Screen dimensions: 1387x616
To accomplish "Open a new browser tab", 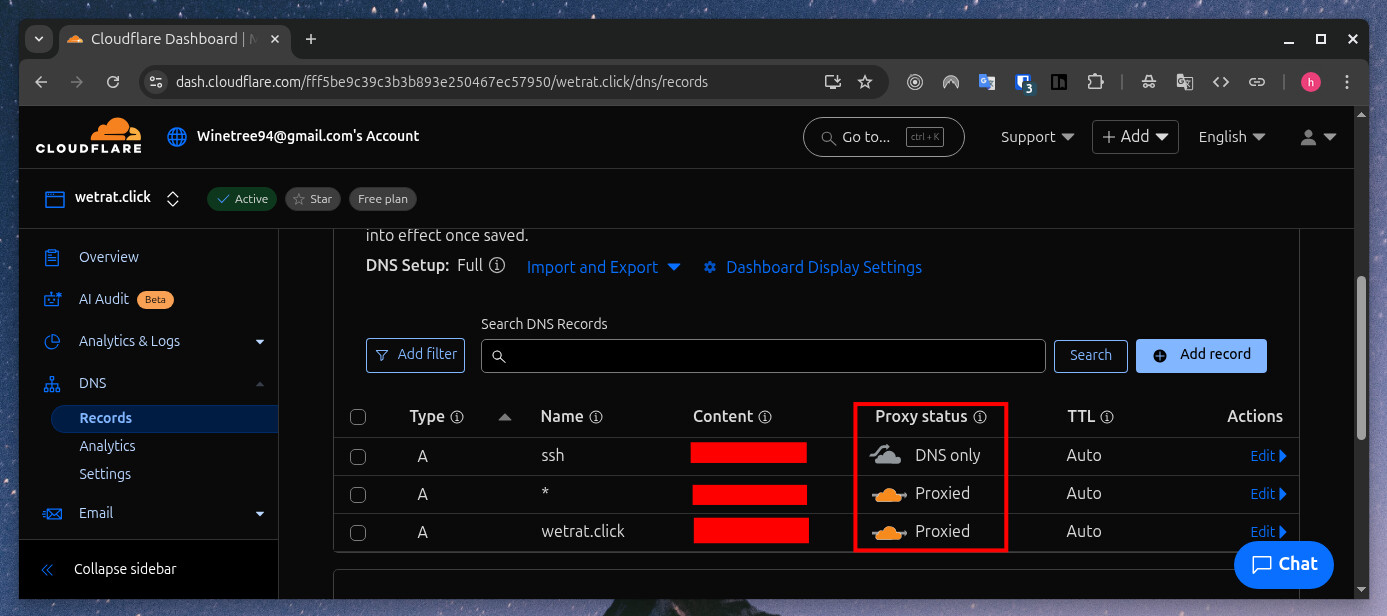I will (x=311, y=39).
